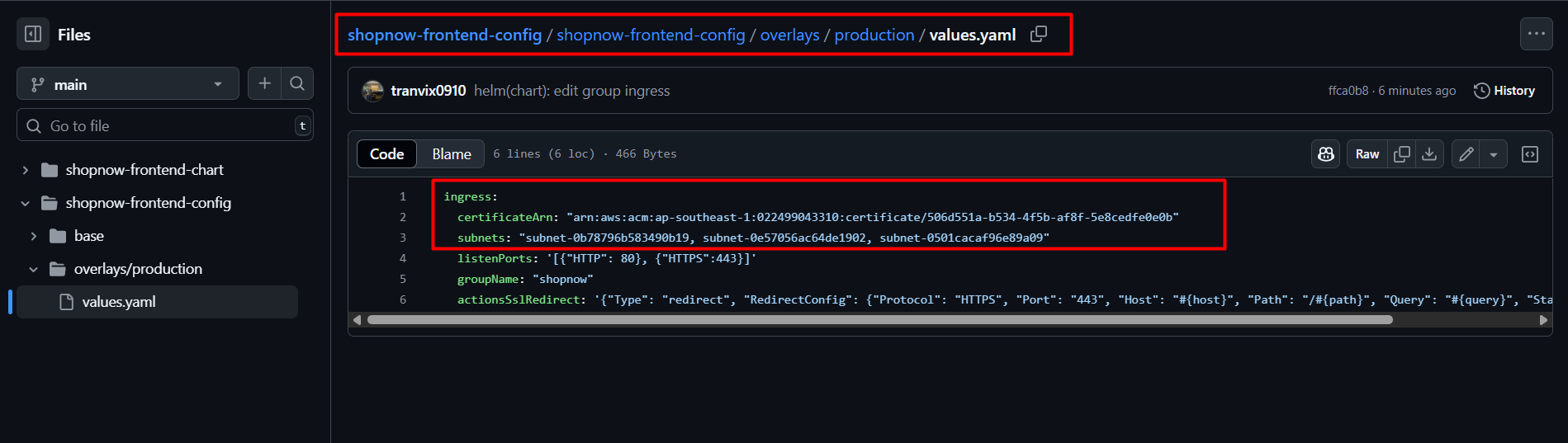Open more edit options dropdown arrow

click(x=1493, y=154)
